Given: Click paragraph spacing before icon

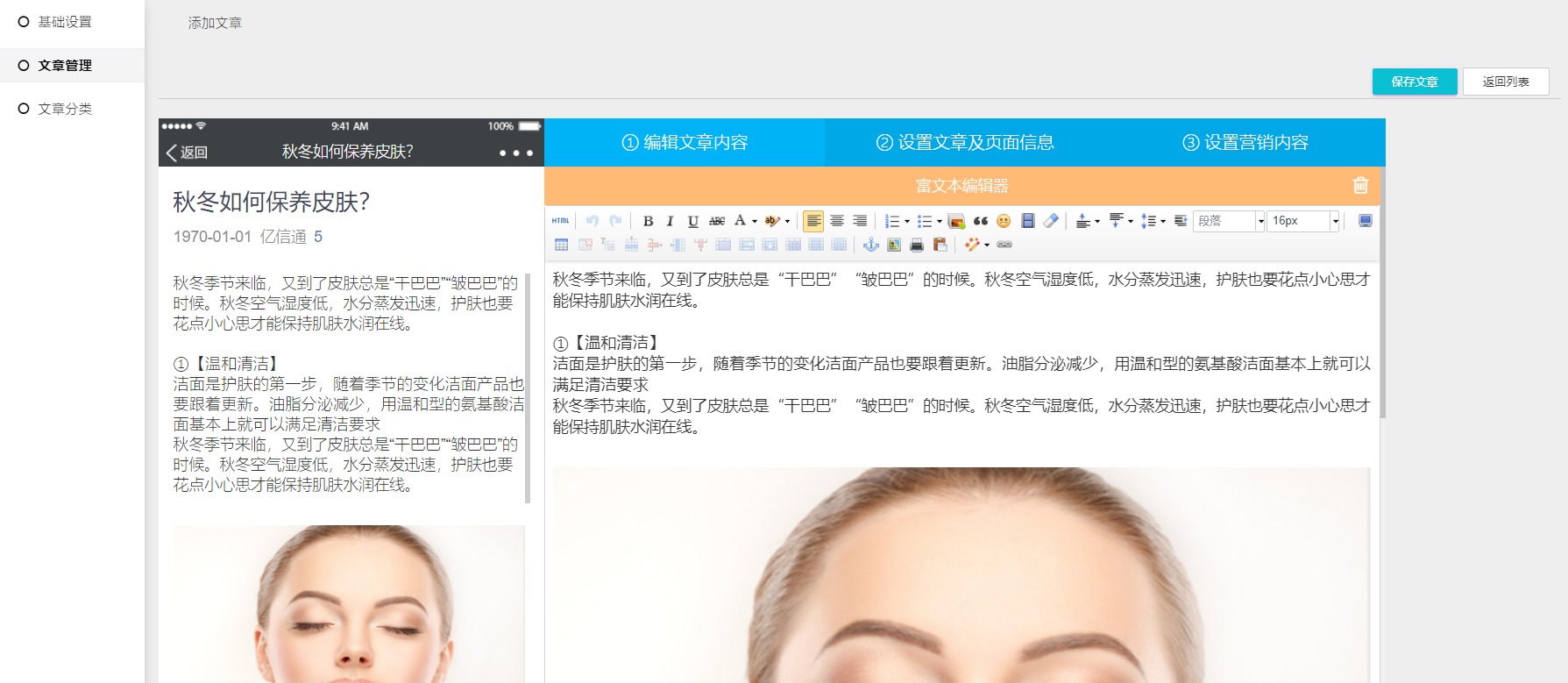Looking at the screenshot, I should coord(1083,221).
